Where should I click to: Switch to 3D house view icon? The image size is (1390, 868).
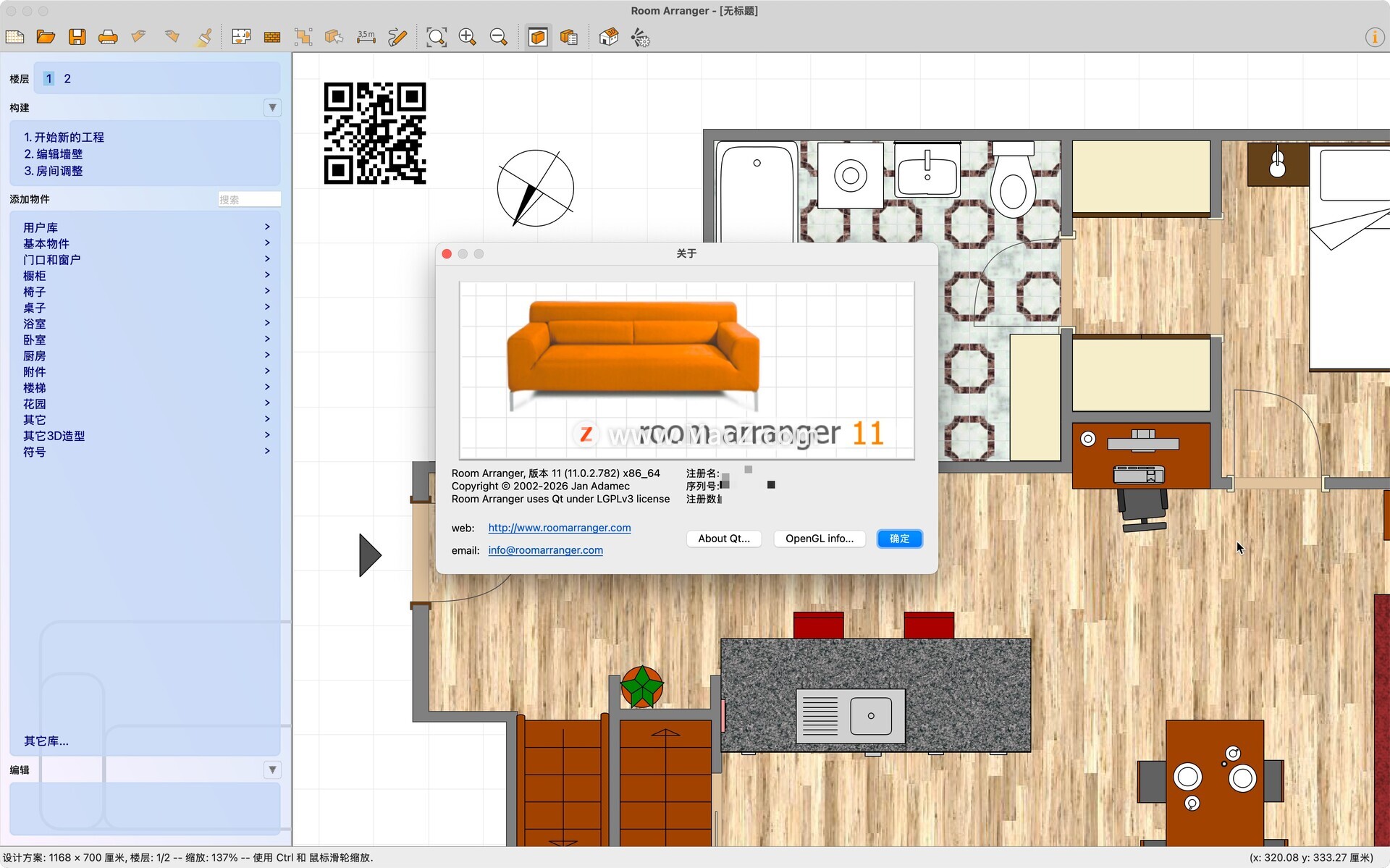click(x=609, y=37)
